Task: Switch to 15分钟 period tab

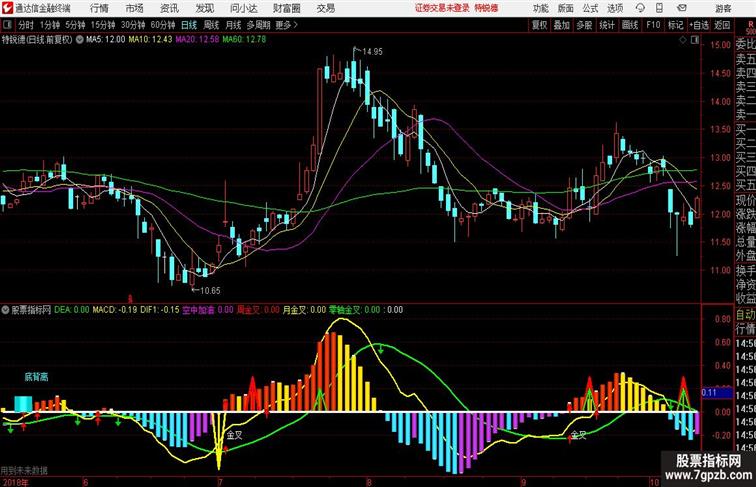Action: 103,25
